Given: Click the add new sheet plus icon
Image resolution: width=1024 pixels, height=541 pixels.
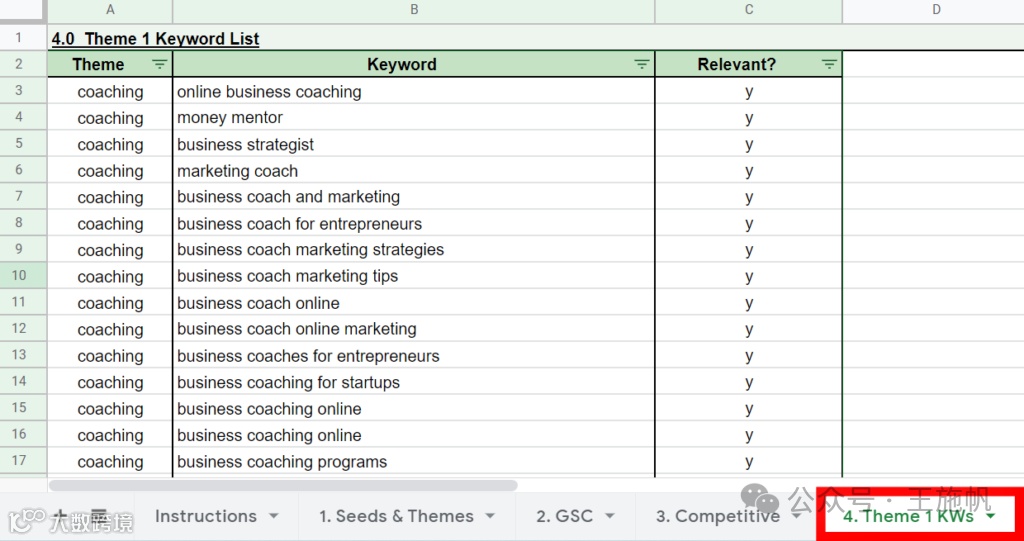Looking at the screenshot, I should [x=62, y=516].
